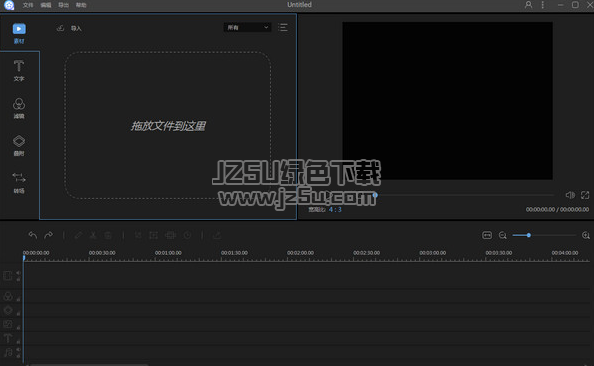Click the scissors split icon
The width and height of the screenshot is (594, 366).
pyautogui.click(x=93, y=235)
